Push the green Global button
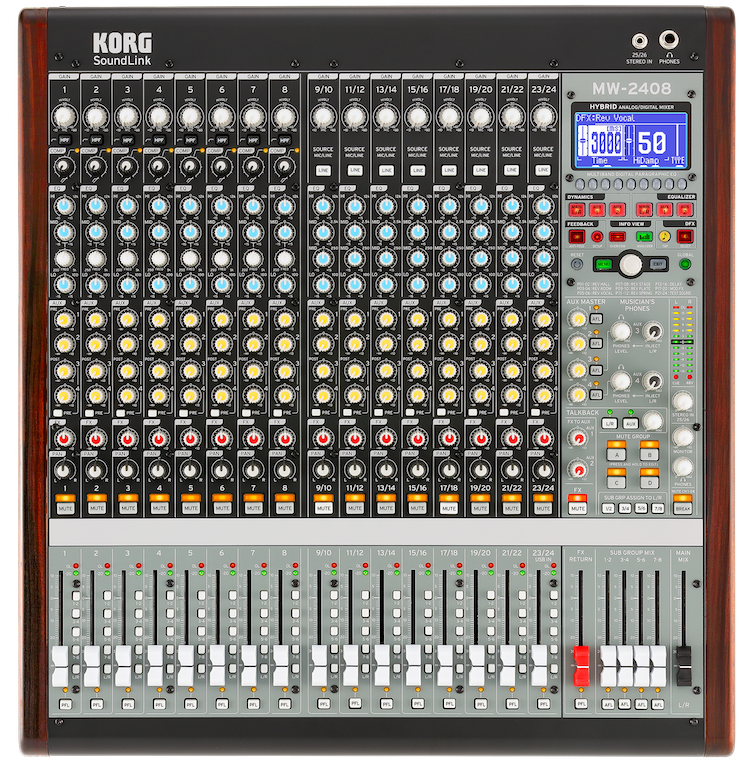 pyautogui.click(x=685, y=264)
